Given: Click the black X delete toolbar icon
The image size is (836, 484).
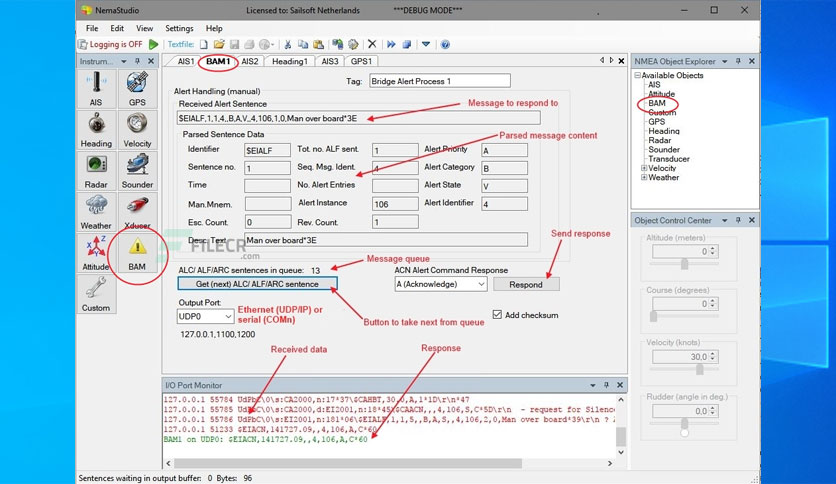Looking at the screenshot, I should tap(372, 44).
